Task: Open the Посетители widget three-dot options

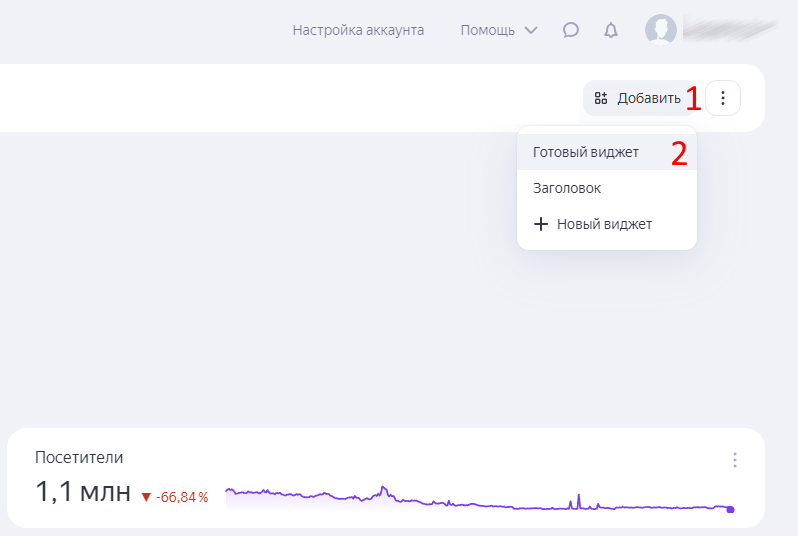Action: [735, 460]
